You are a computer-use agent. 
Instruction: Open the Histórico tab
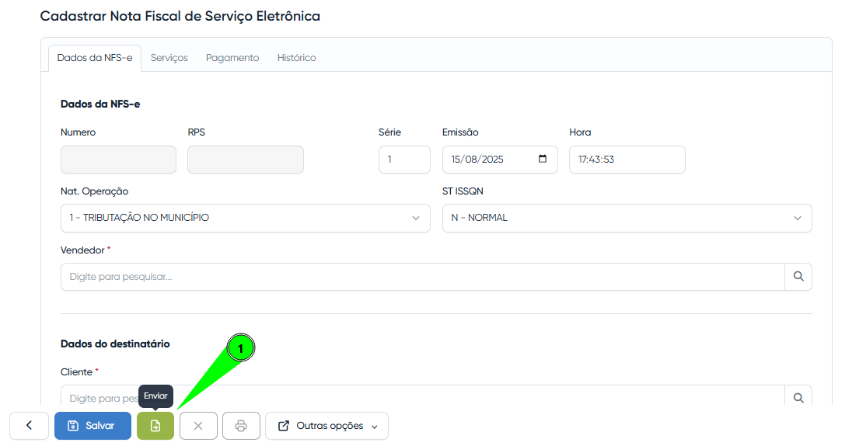click(x=296, y=58)
